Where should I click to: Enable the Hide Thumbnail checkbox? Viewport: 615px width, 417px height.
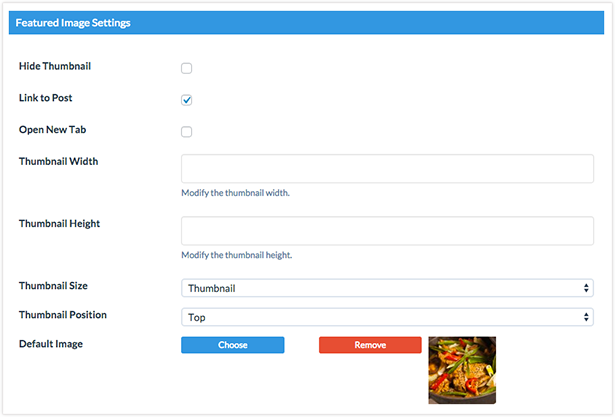[186, 68]
